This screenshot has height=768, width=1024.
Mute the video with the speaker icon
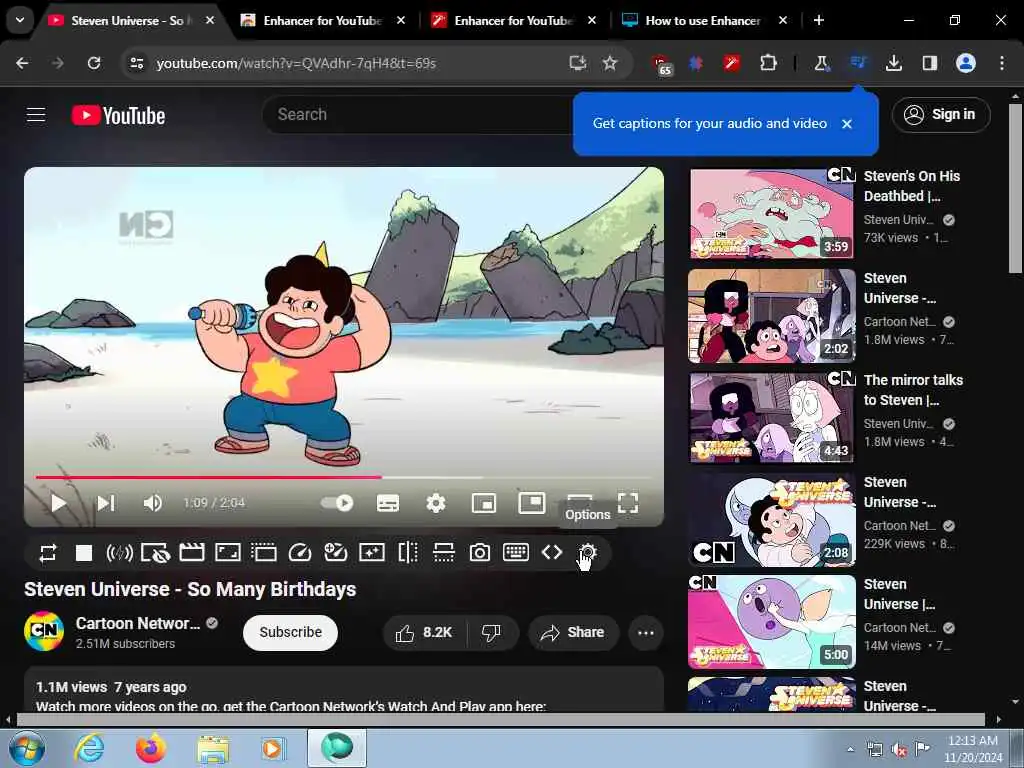pyautogui.click(x=152, y=503)
